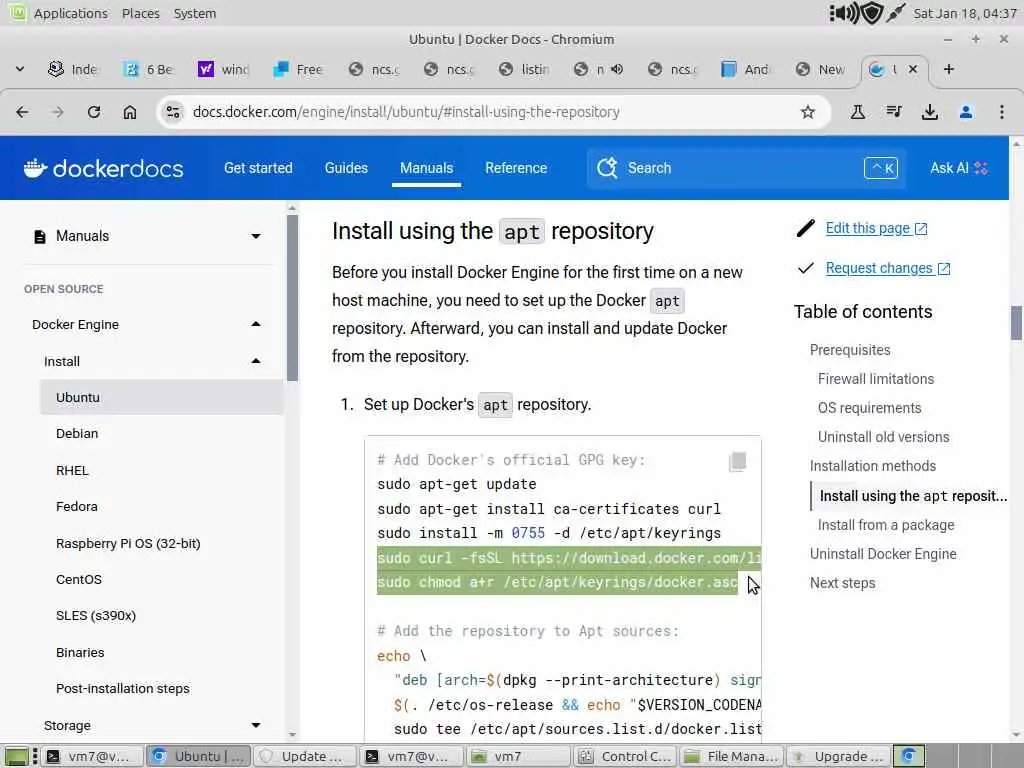The width and height of the screenshot is (1024, 768).
Task: Go to Prerequisites in table of contents
Action: pyautogui.click(x=850, y=350)
